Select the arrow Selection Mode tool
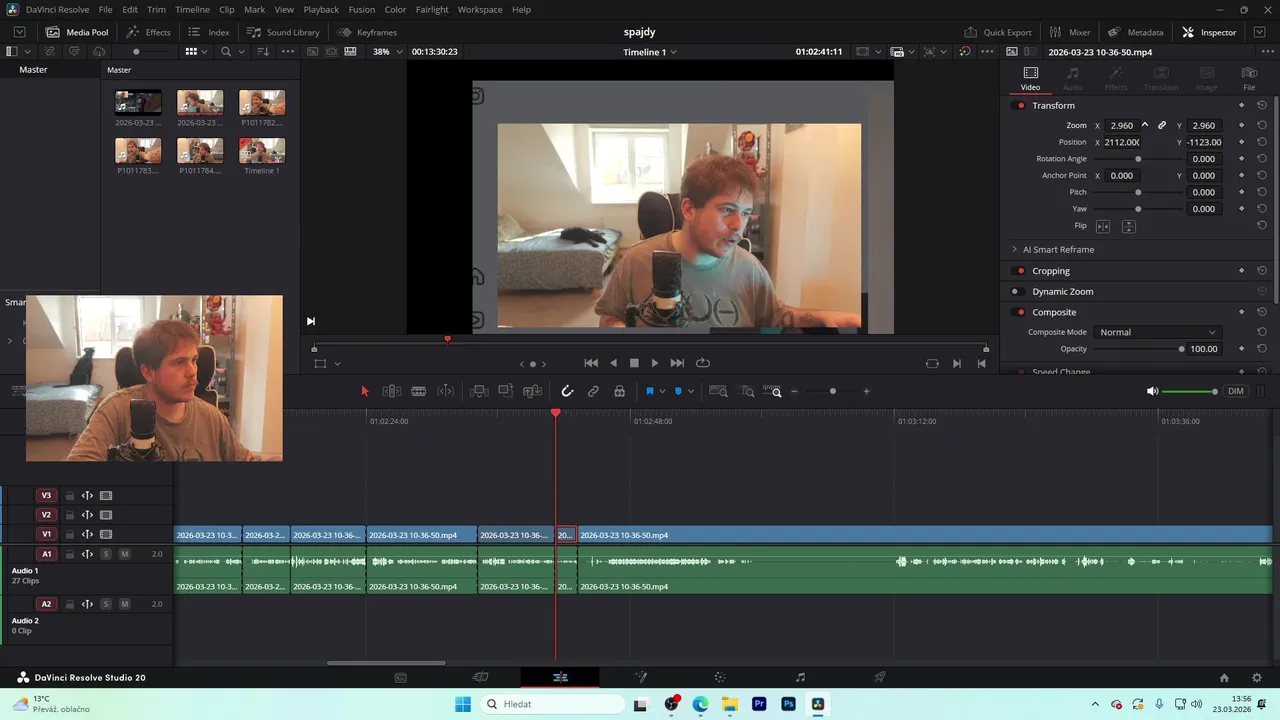Image resolution: width=1280 pixels, height=720 pixels. [364, 391]
